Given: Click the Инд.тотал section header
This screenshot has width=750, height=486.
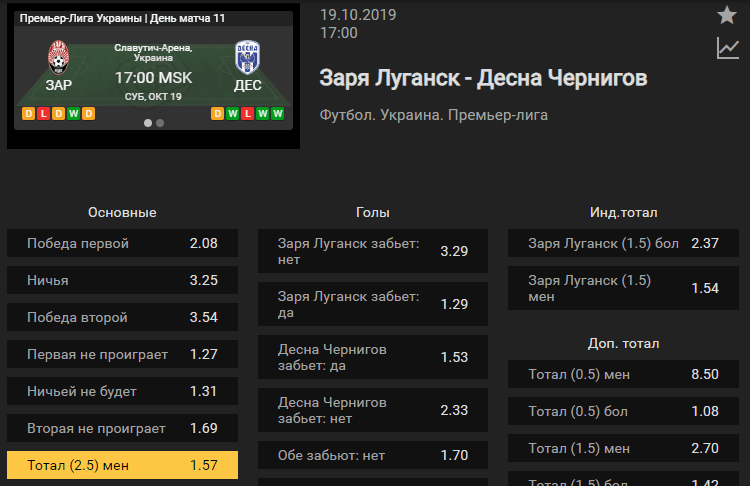Looking at the screenshot, I should point(623,212).
